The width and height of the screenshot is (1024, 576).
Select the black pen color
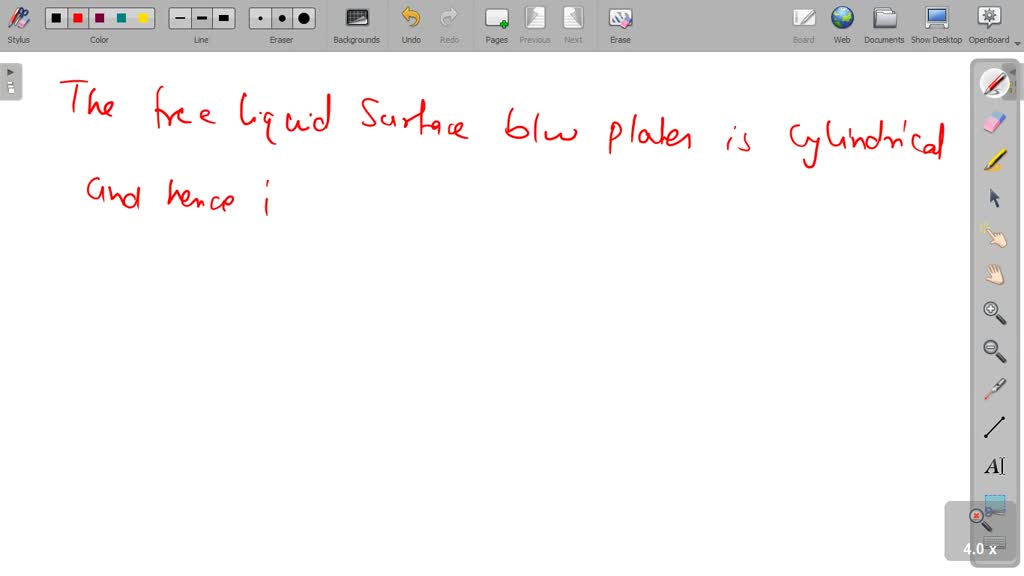(56, 18)
